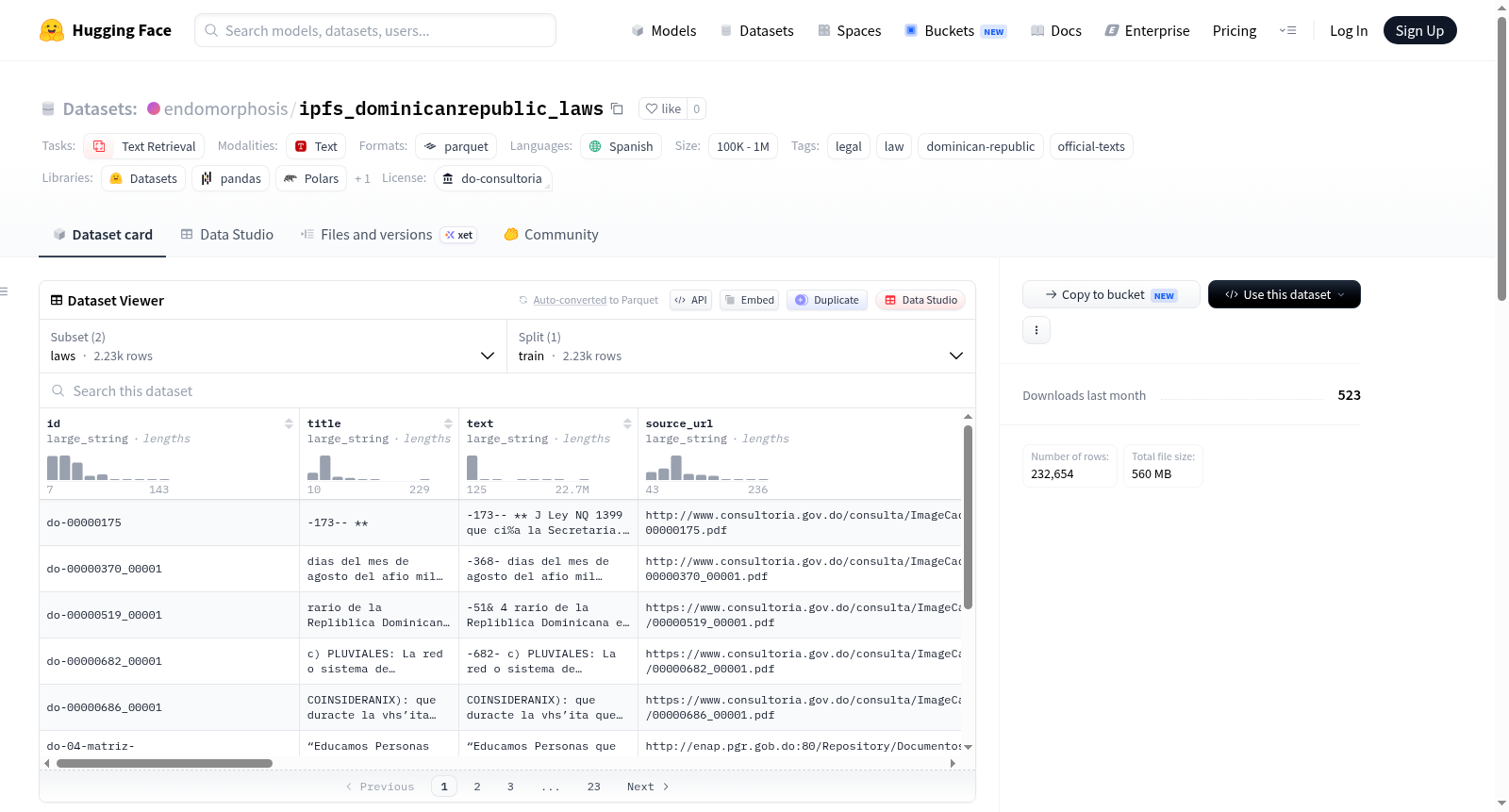Viewport: 1509px width, 812px height.
Task: Click the parquet format tag
Action: [456, 146]
